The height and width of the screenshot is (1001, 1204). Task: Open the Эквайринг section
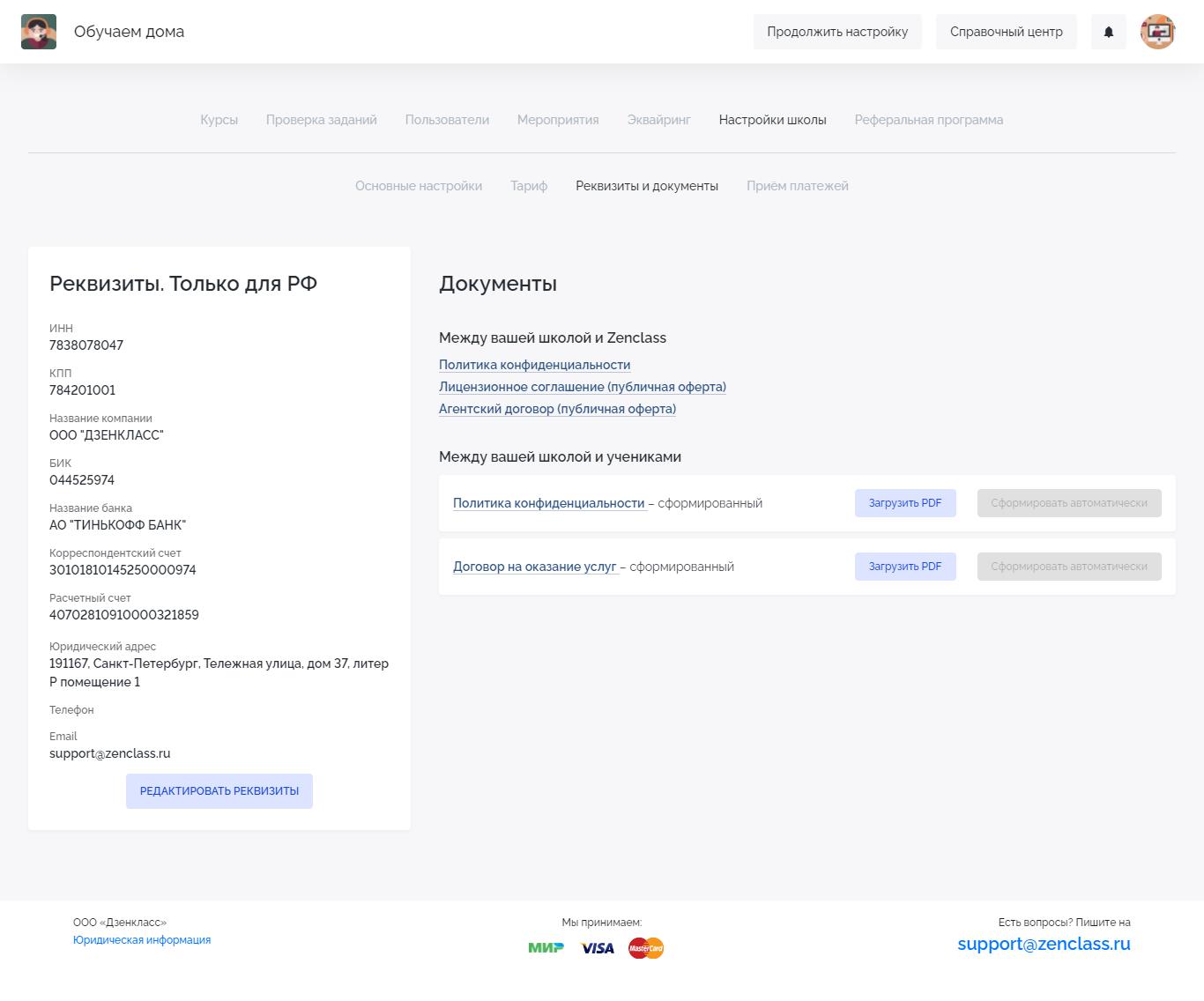click(x=659, y=120)
